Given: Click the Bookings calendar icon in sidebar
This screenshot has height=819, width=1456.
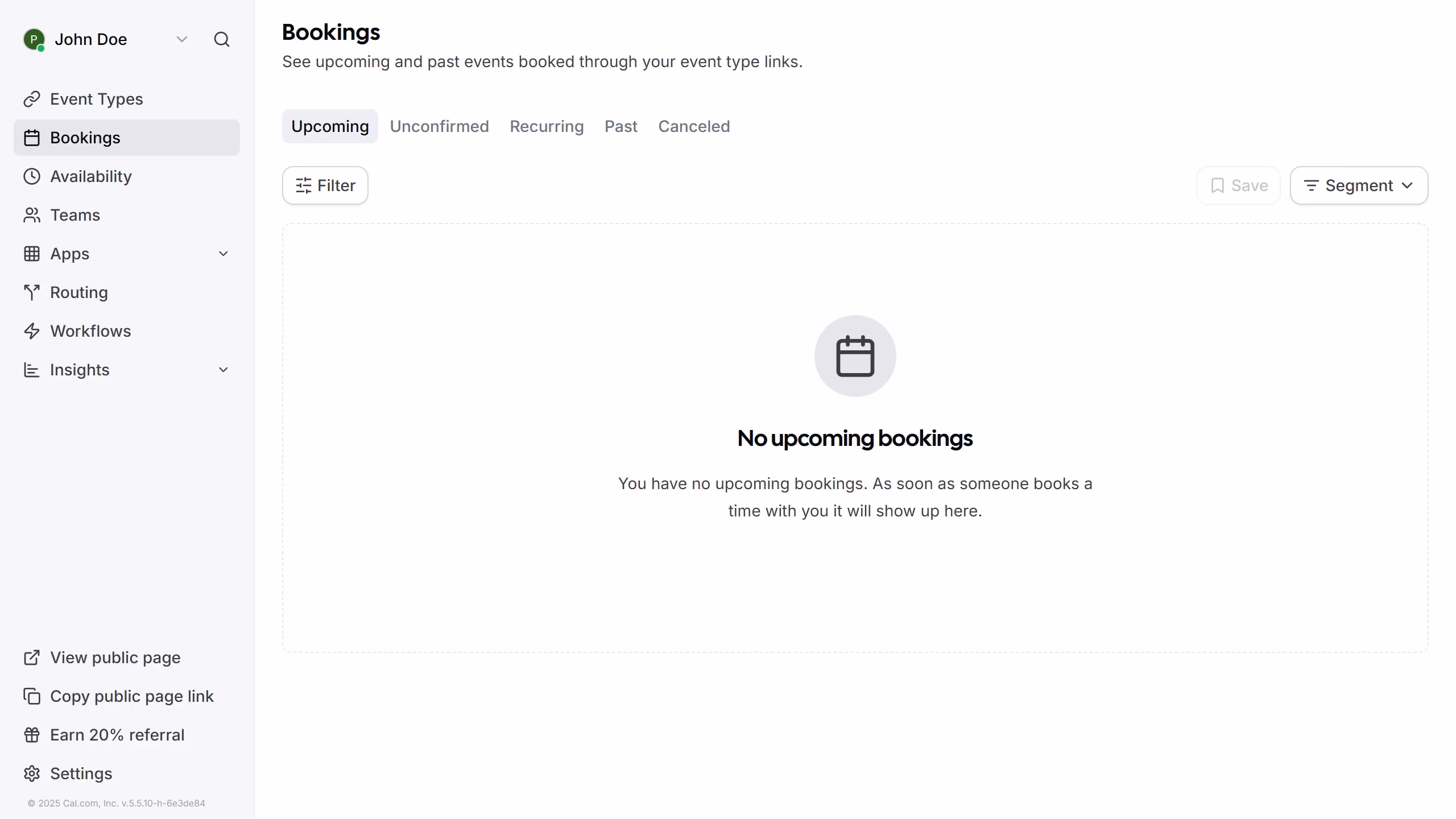Looking at the screenshot, I should pyautogui.click(x=32, y=138).
